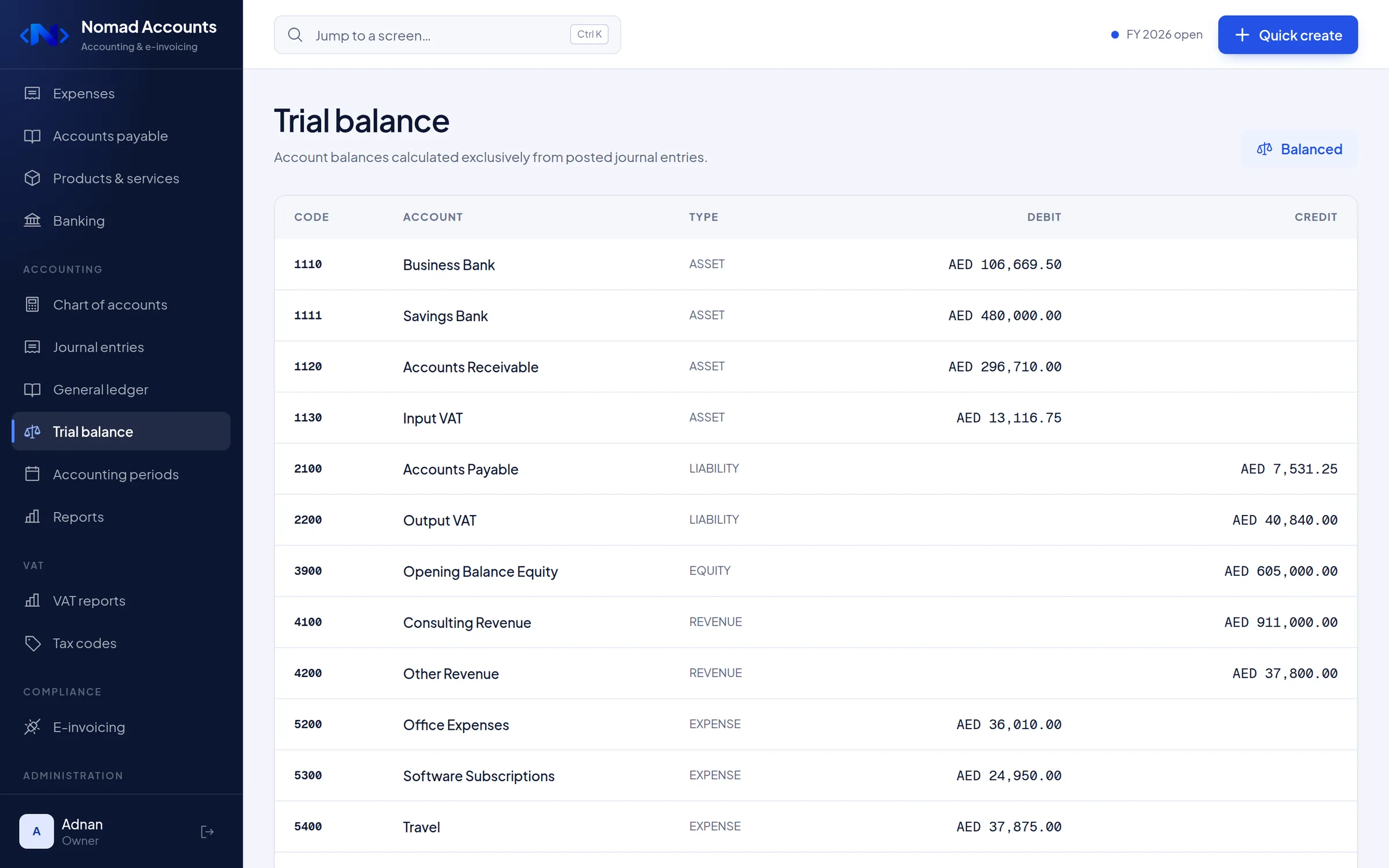
Task: Click the CODE column header
Action: (x=311, y=217)
